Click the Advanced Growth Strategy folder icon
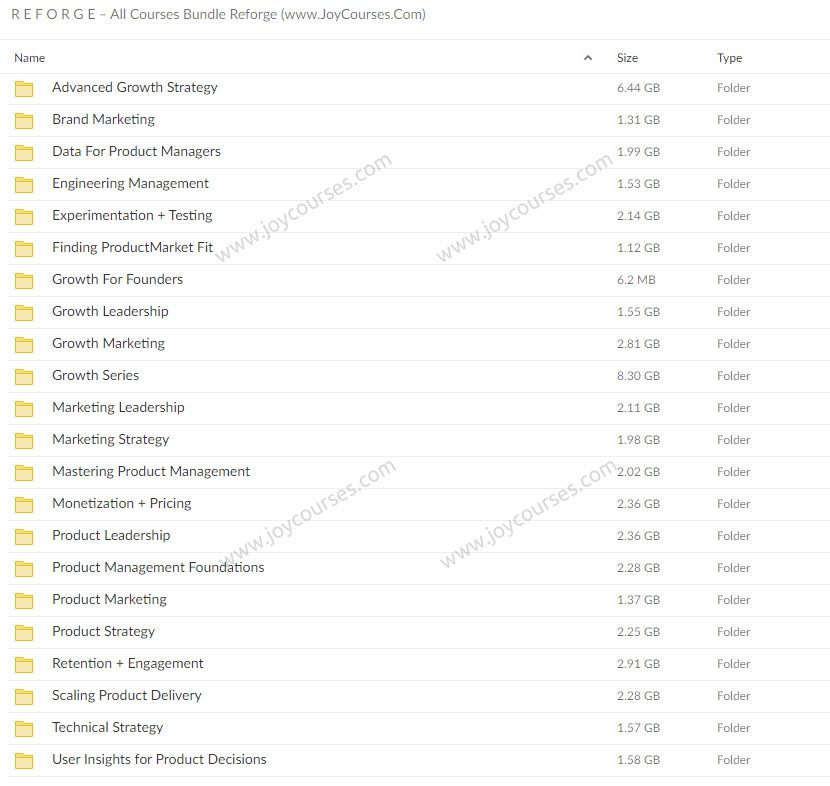The image size is (830, 786). (24, 88)
